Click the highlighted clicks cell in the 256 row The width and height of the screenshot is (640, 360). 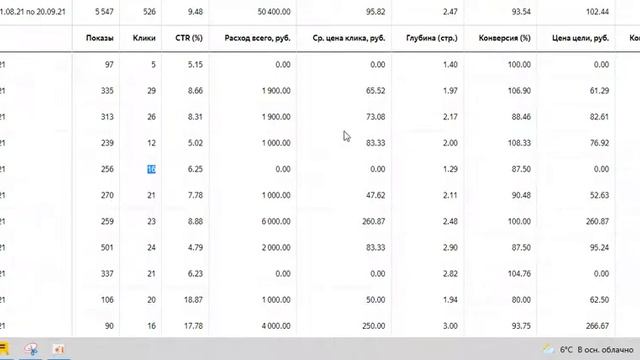tap(151, 169)
